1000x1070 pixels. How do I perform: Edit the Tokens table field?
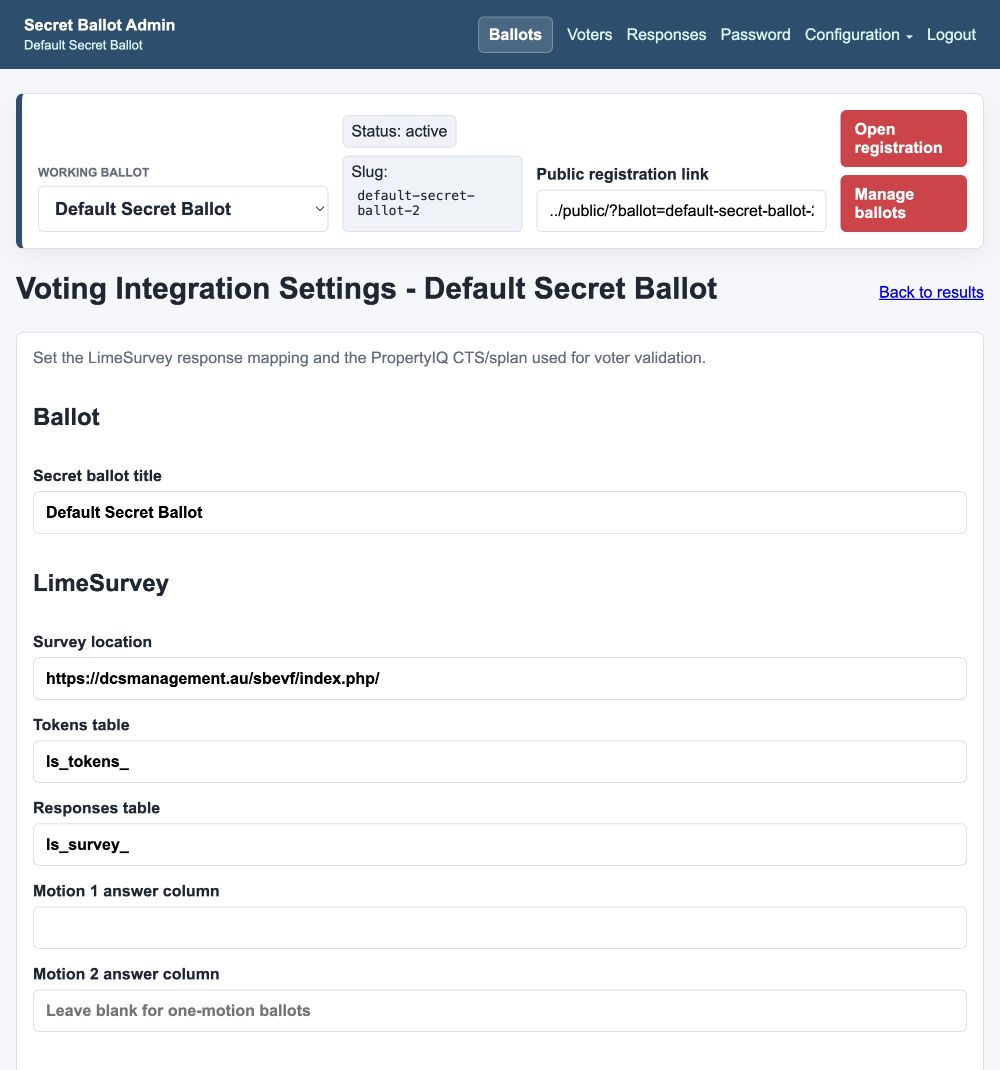tap(499, 762)
